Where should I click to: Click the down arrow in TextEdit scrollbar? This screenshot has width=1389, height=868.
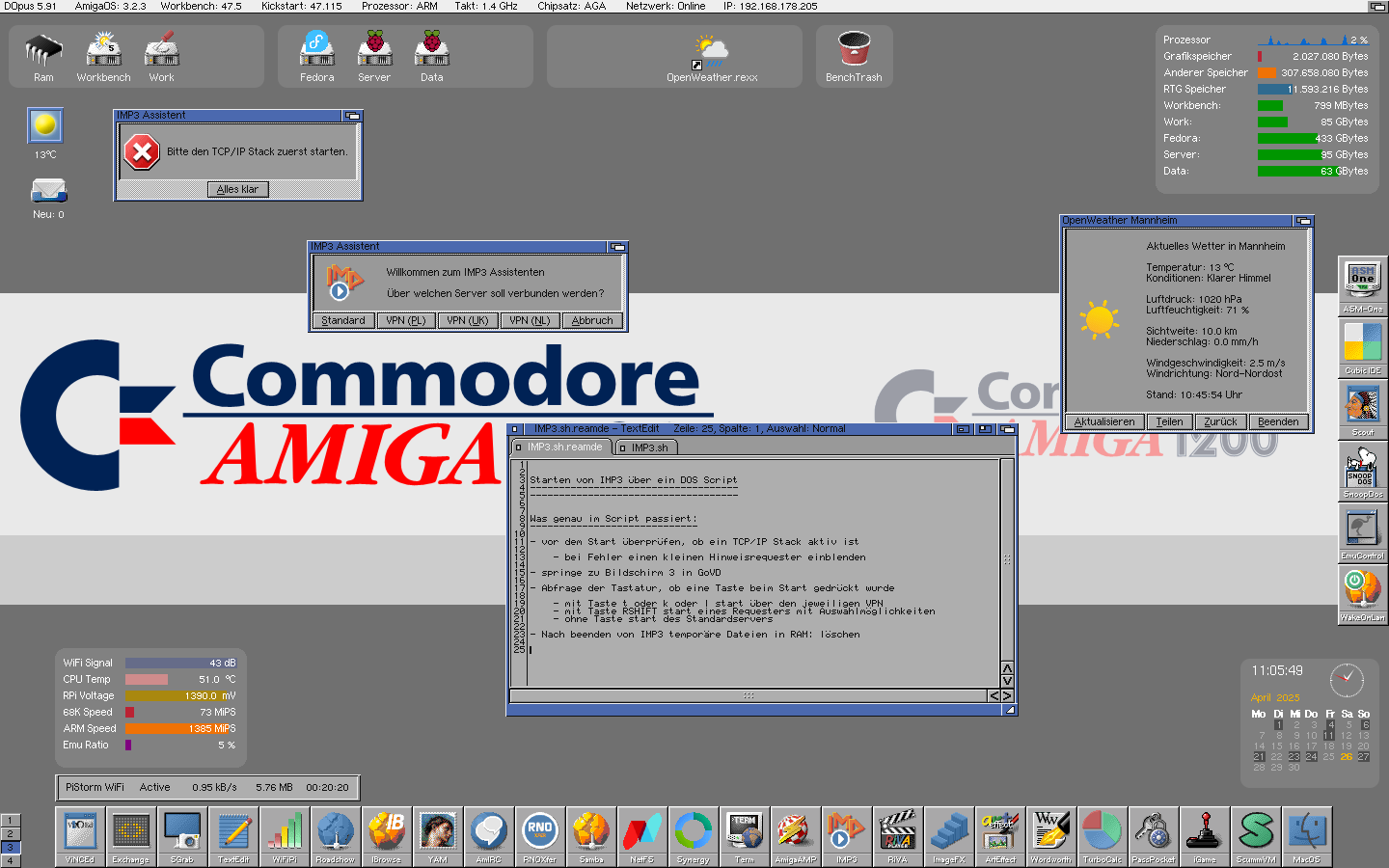[x=1007, y=681]
